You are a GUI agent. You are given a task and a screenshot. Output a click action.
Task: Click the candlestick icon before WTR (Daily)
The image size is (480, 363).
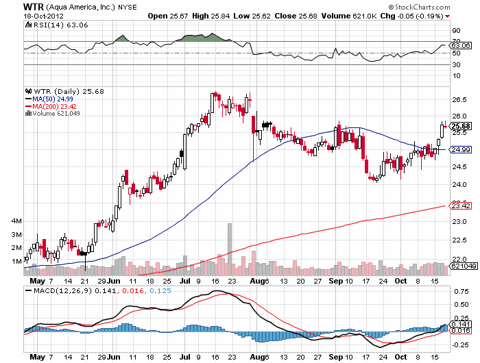point(29,91)
